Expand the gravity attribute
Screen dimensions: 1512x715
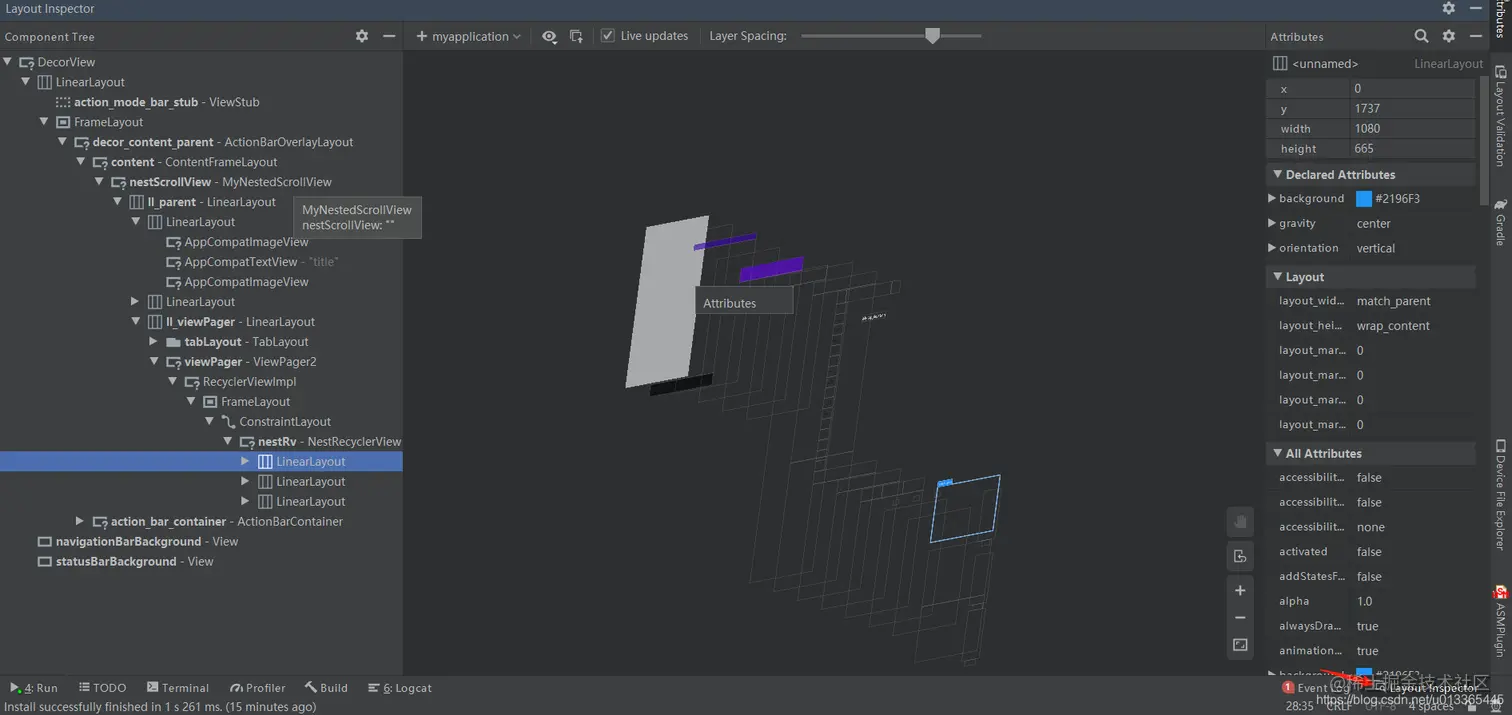pyautogui.click(x=1272, y=223)
